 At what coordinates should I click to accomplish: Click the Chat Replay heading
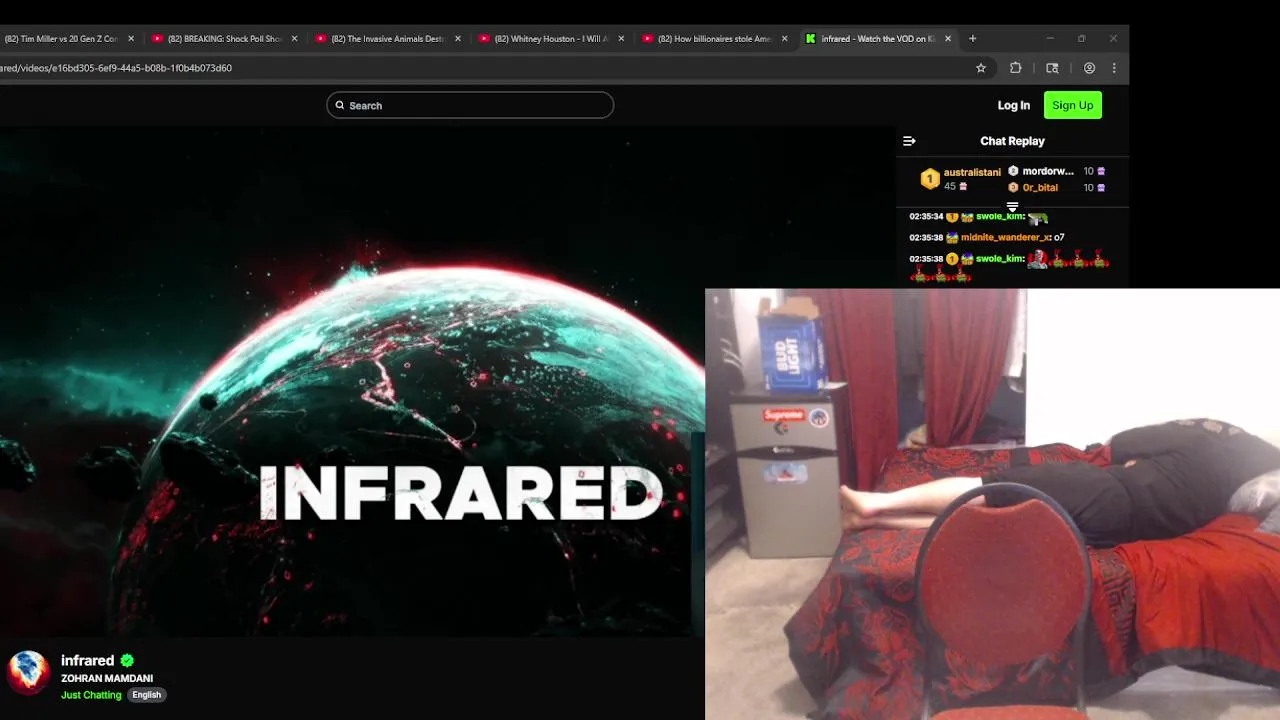1012,141
